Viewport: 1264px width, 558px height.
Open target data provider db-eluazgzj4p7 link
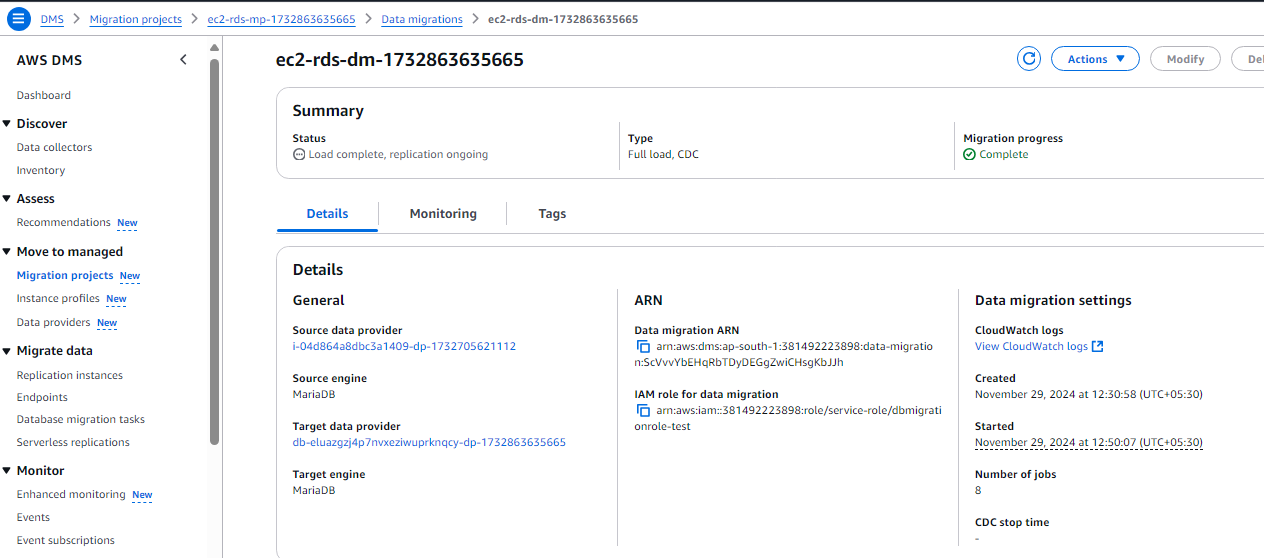(x=429, y=442)
